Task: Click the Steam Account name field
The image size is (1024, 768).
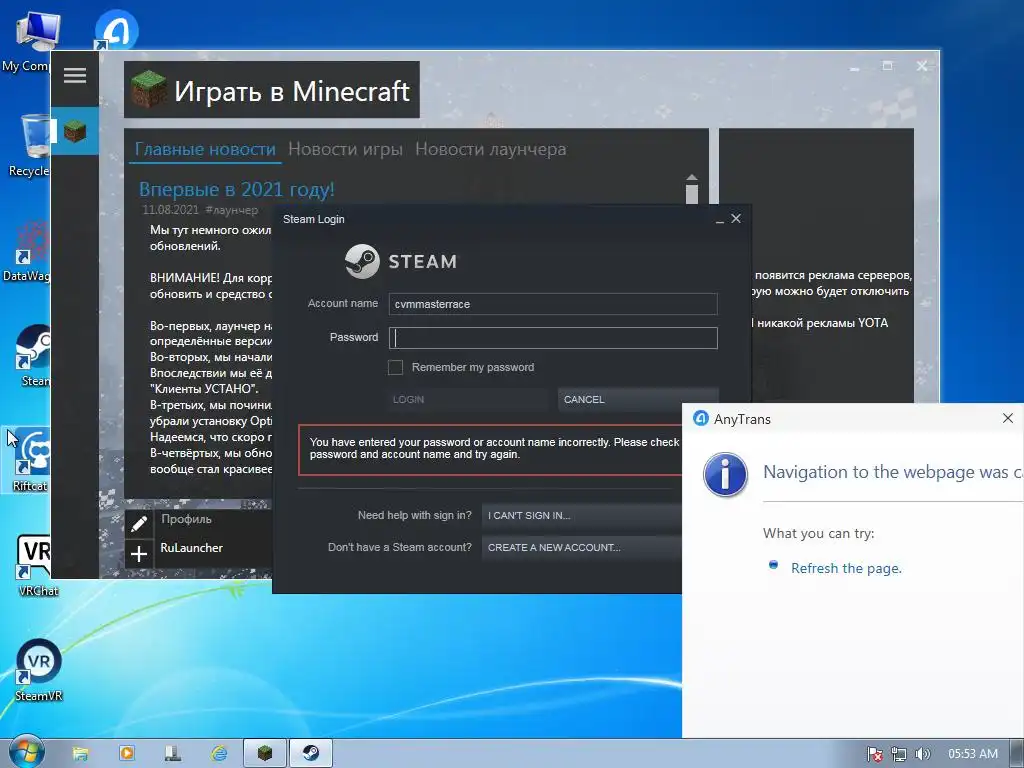Action: (553, 304)
